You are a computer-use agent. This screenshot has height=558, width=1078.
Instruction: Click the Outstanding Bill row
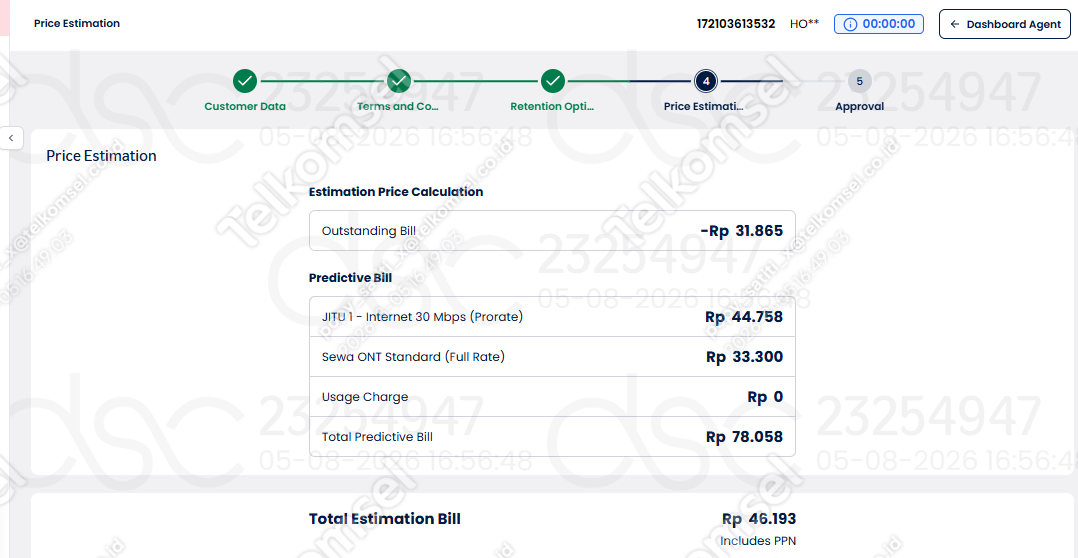[552, 231]
